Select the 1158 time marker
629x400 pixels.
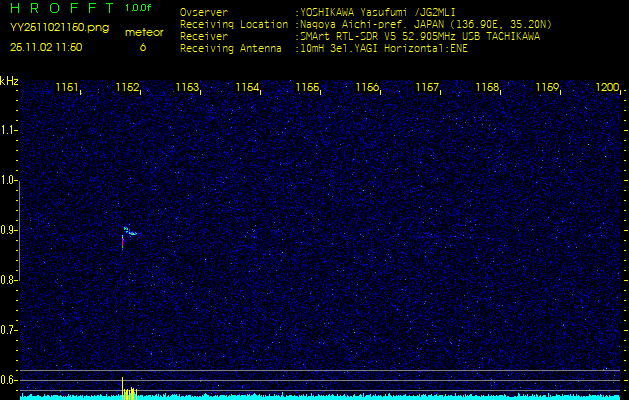click(x=487, y=88)
